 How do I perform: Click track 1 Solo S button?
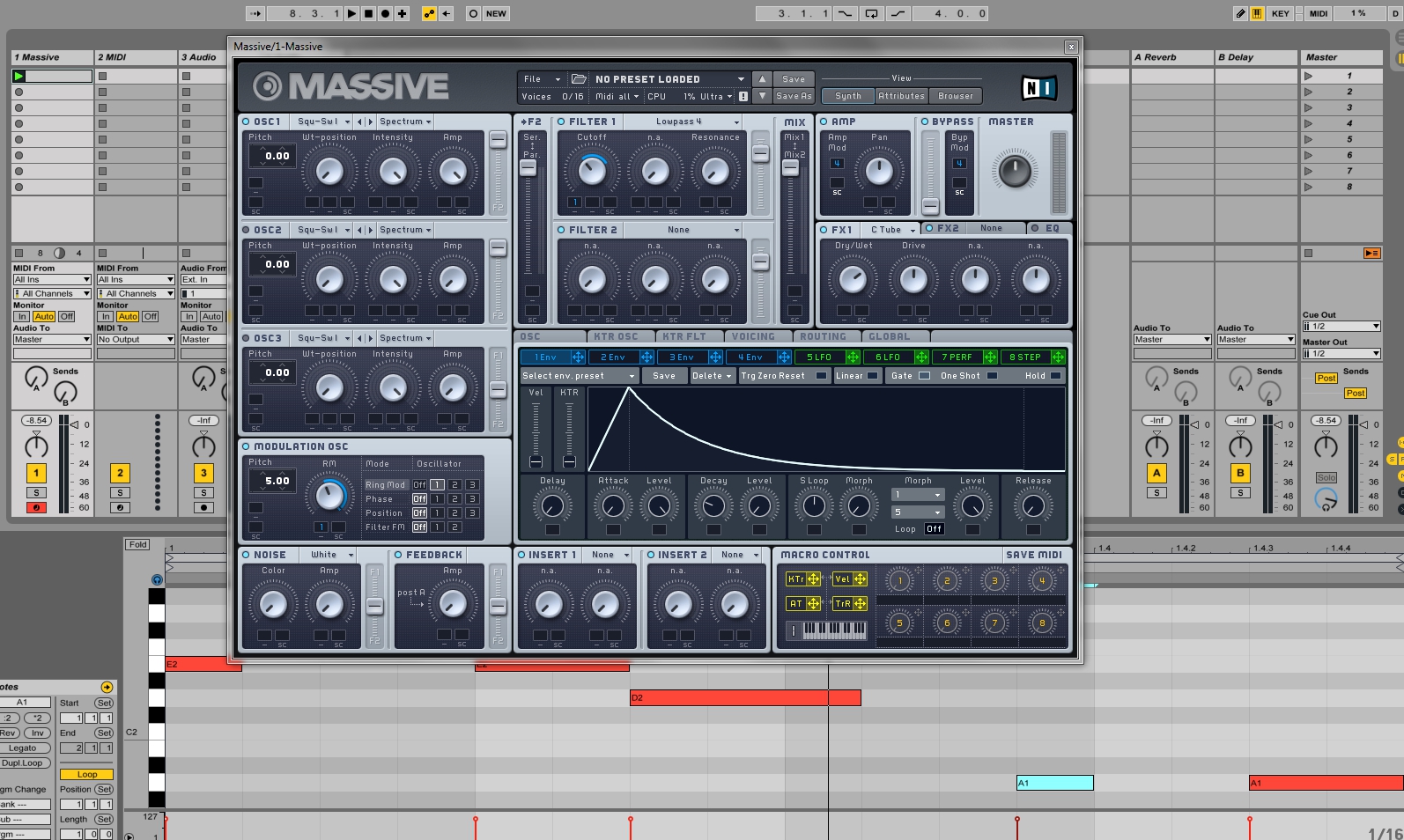point(36,493)
